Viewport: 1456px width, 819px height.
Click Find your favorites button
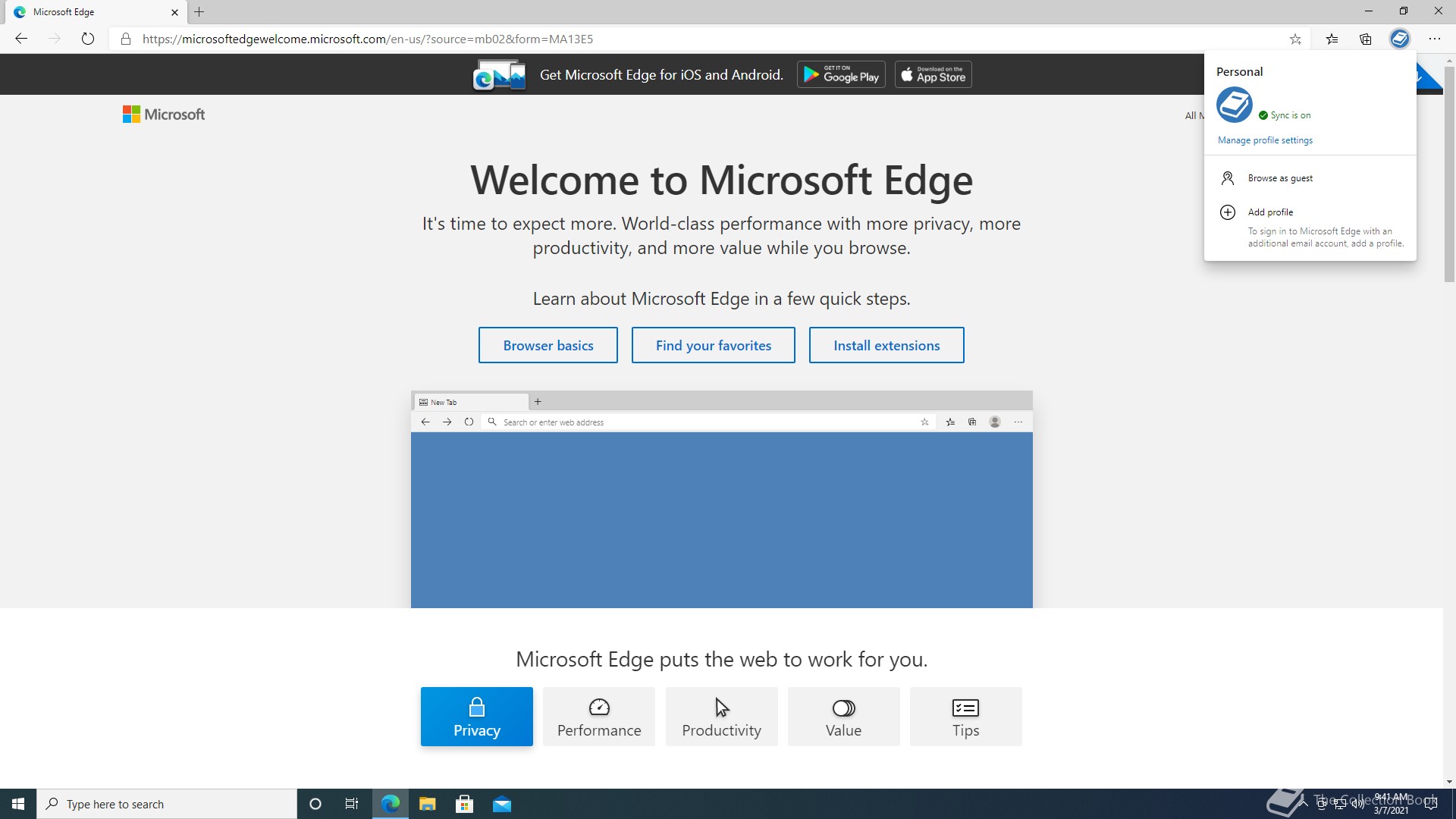coord(714,345)
